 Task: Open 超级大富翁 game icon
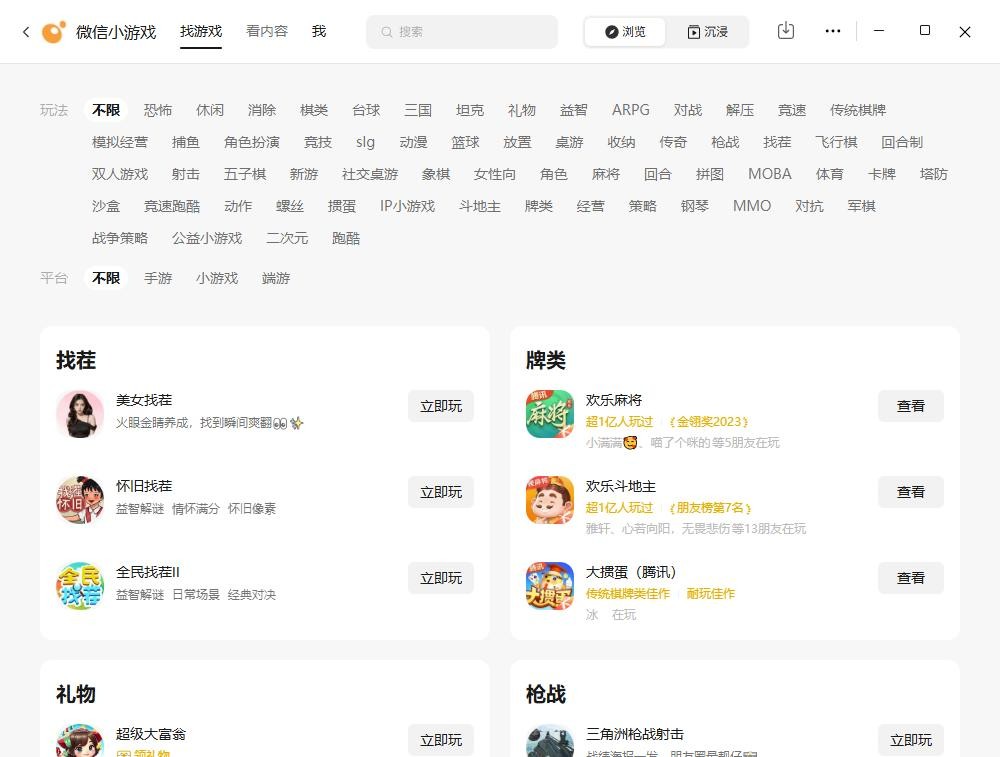point(80,740)
